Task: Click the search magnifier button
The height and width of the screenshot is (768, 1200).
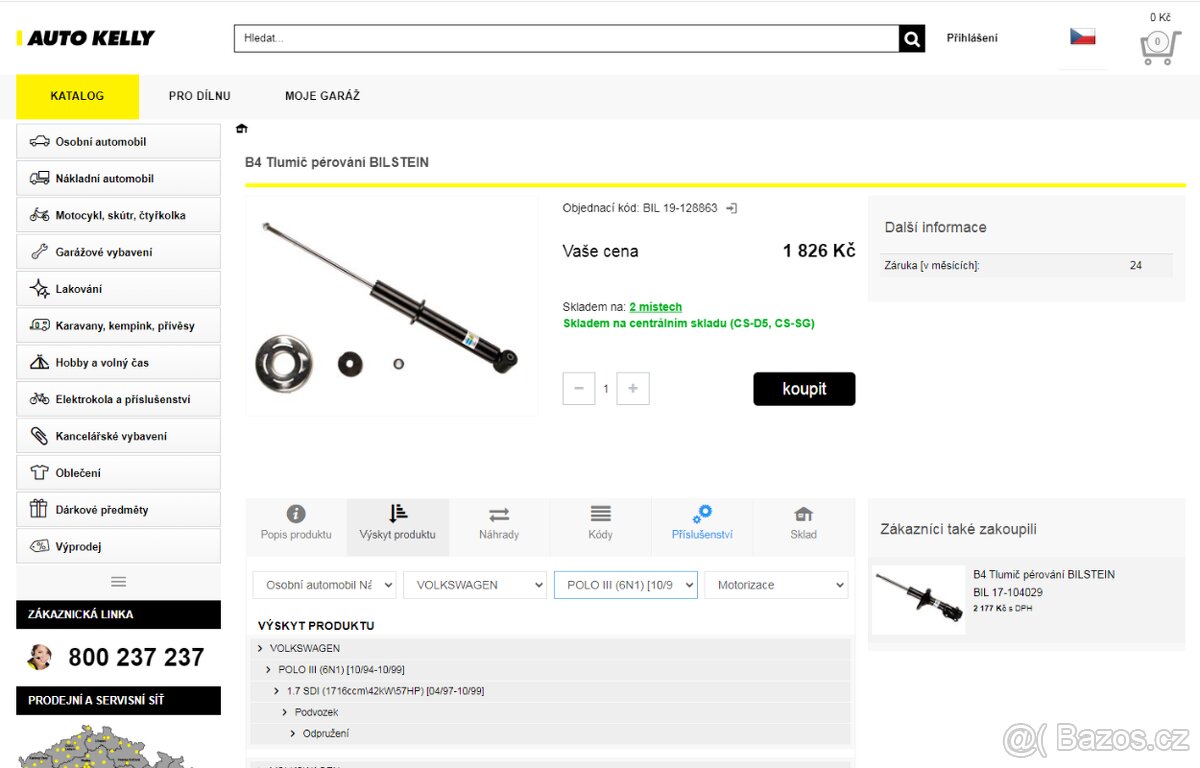Action: 912,39
